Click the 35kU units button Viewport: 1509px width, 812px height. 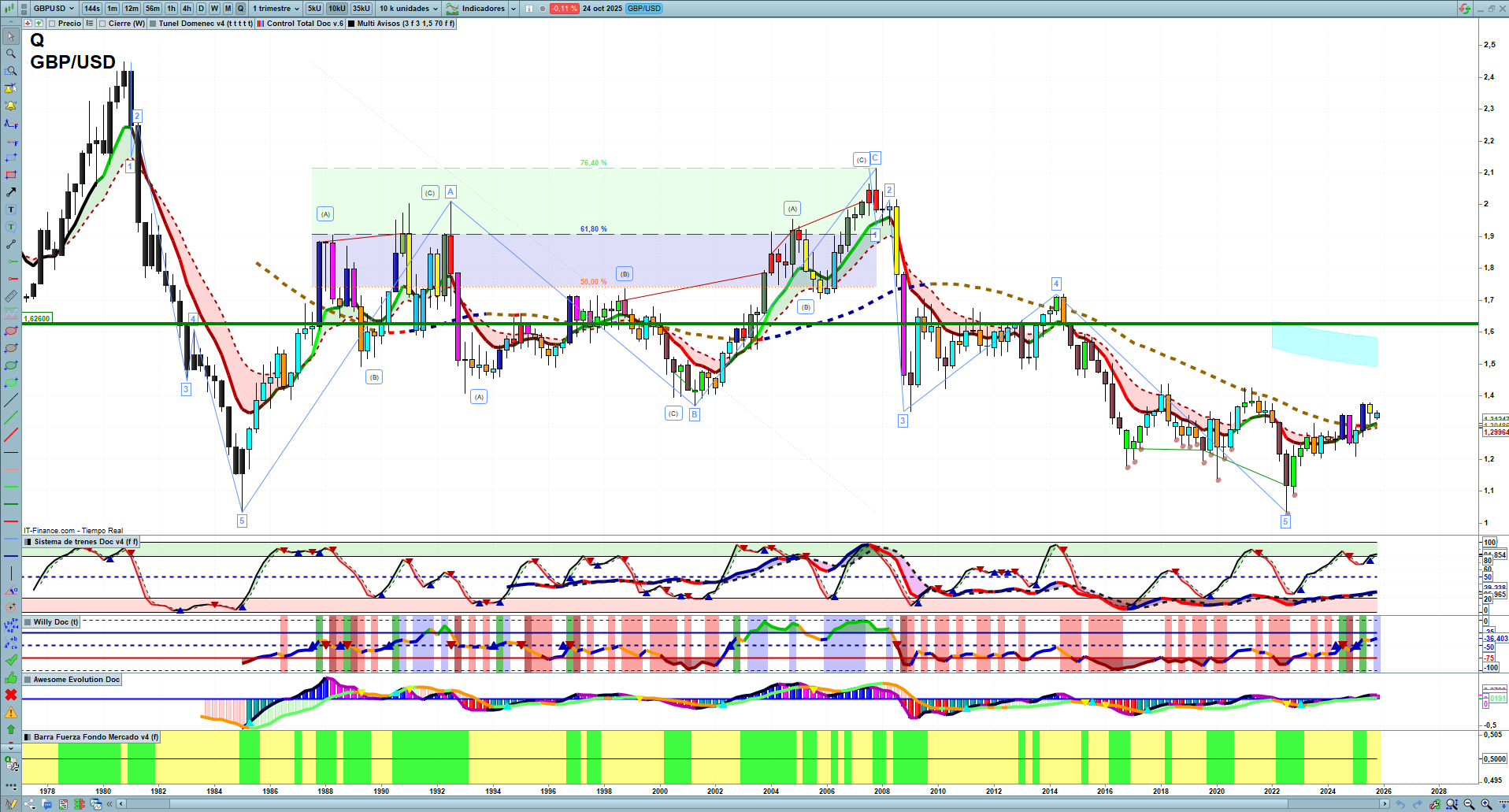click(x=361, y=9)
